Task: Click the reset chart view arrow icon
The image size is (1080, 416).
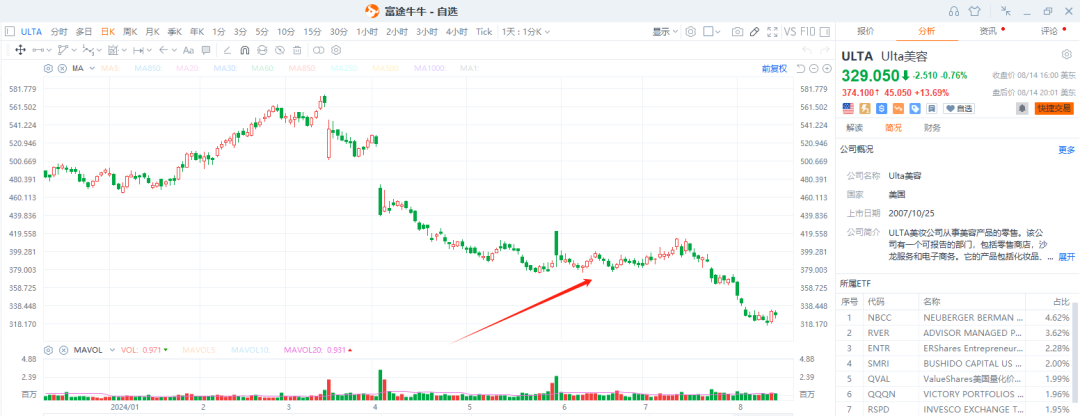Action: [800, 68]
